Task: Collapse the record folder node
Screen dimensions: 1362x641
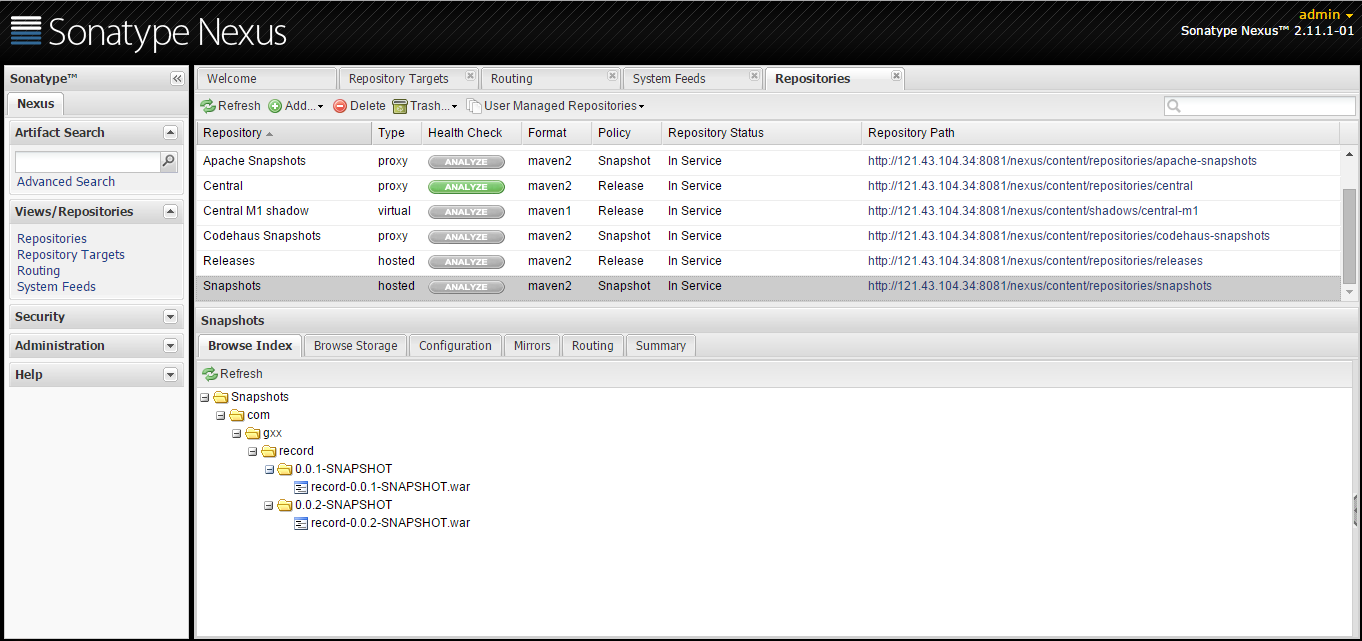Action: tap(253, 451)
